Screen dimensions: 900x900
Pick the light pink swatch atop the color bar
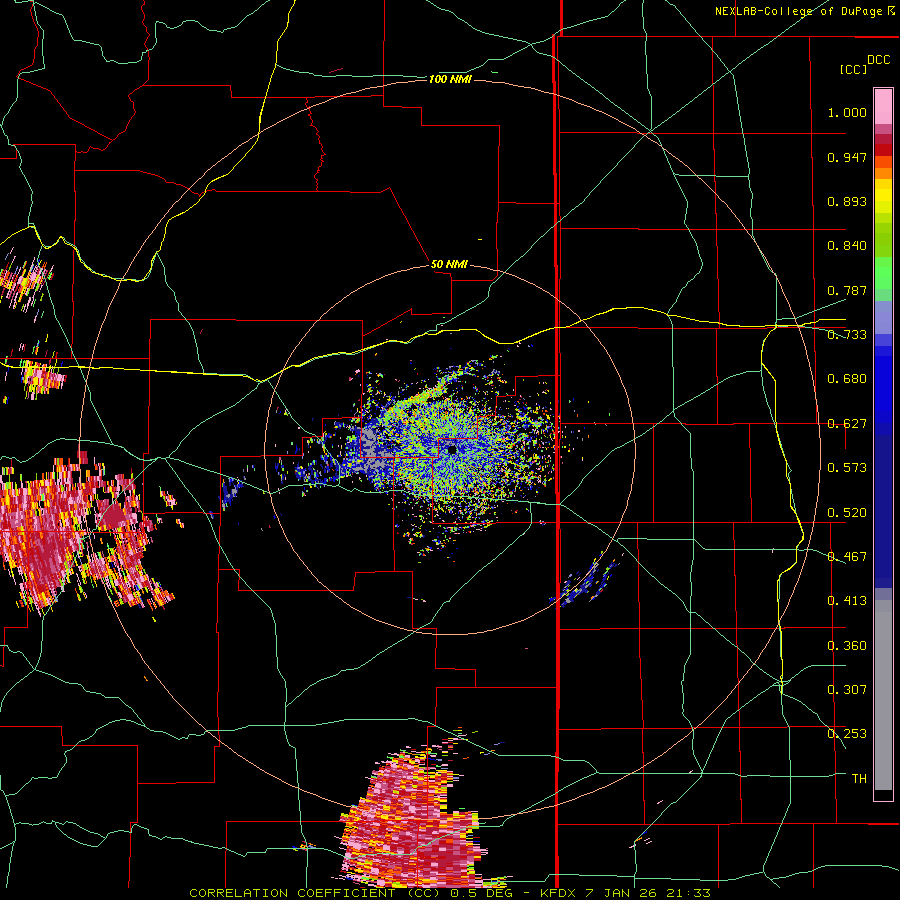883,107
